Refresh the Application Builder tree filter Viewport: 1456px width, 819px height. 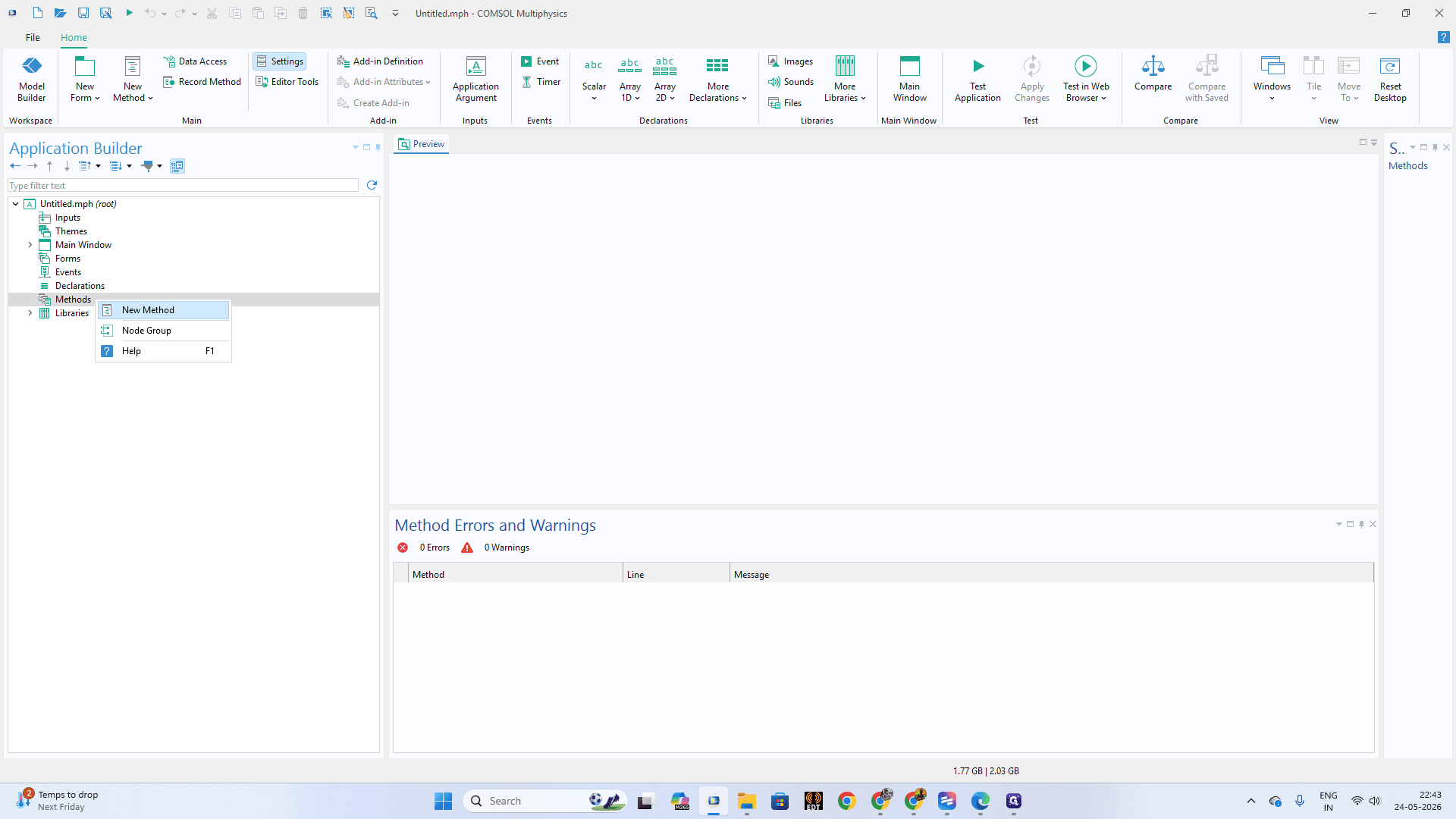(372, 185)
